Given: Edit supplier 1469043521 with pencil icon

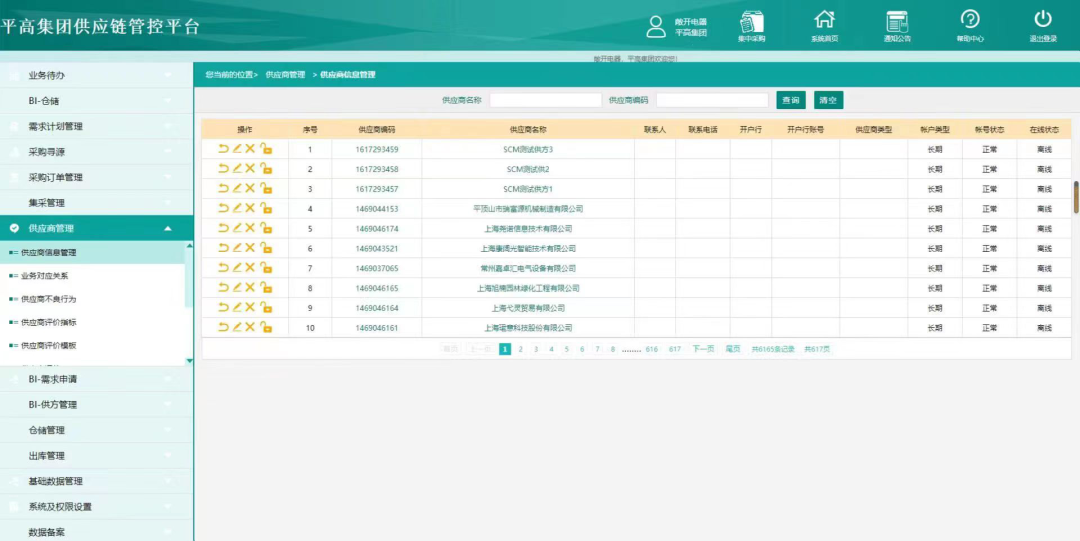Looking at the screenshot, I should pyautogui.click(x=237, y=248).
